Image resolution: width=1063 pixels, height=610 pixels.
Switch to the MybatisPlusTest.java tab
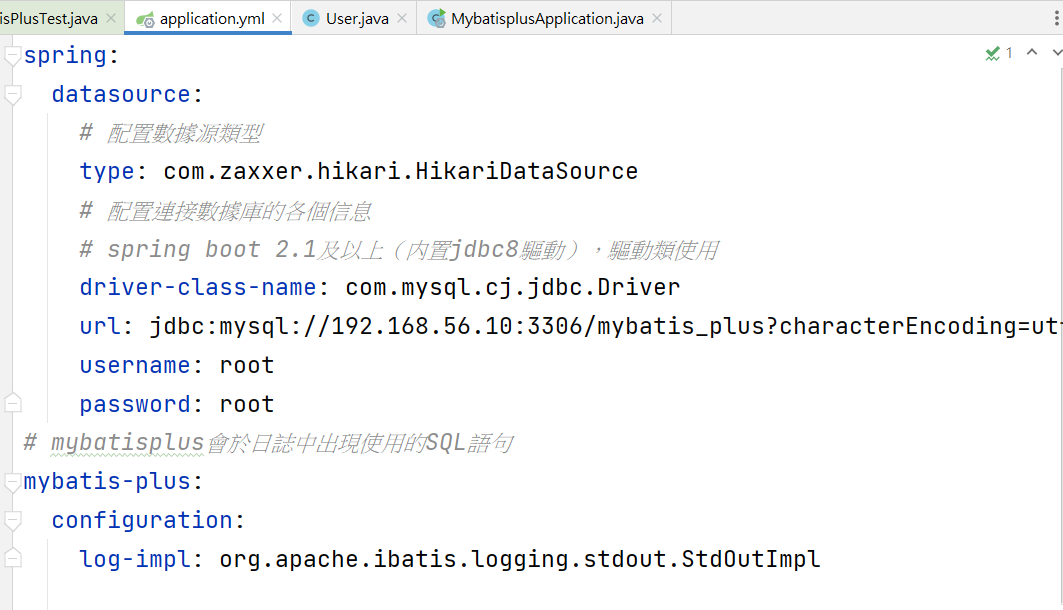coord(49,18)
